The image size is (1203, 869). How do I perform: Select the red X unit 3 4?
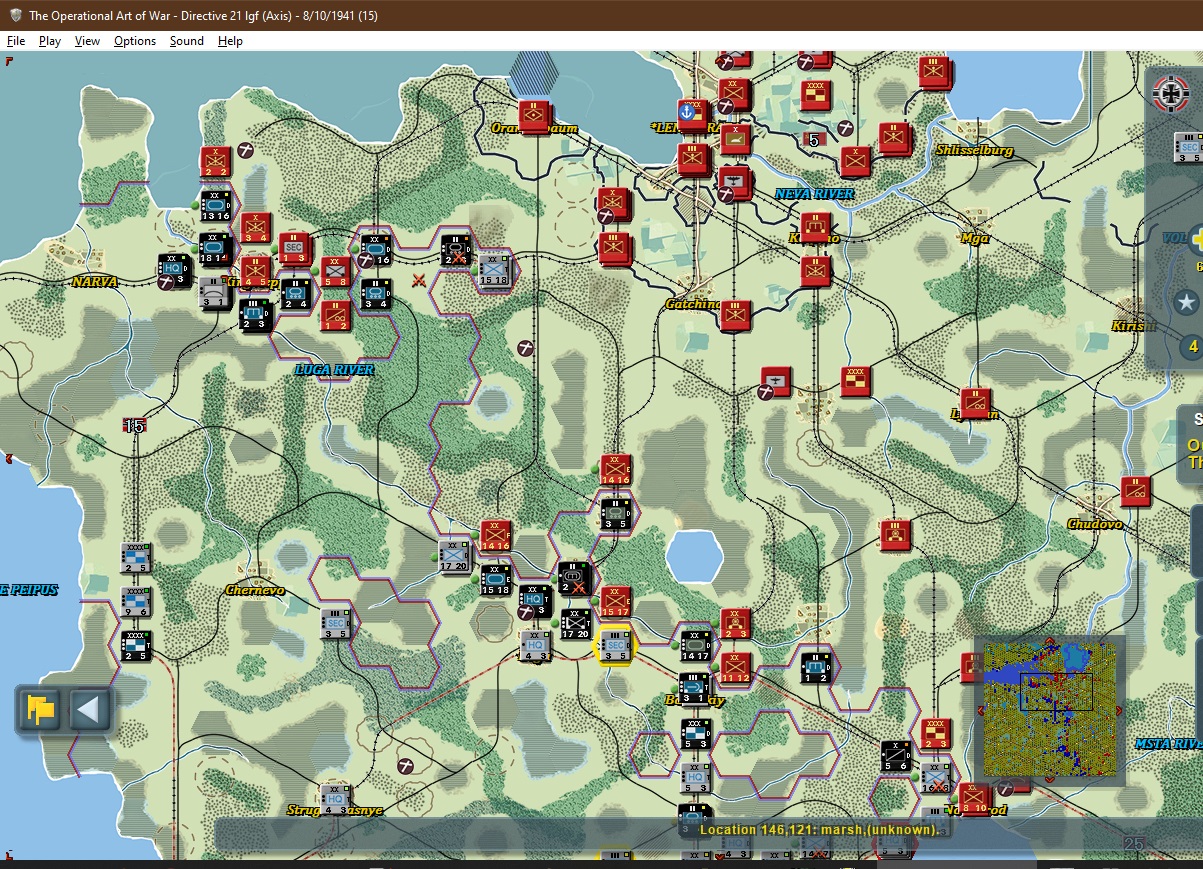coord(256,228)
